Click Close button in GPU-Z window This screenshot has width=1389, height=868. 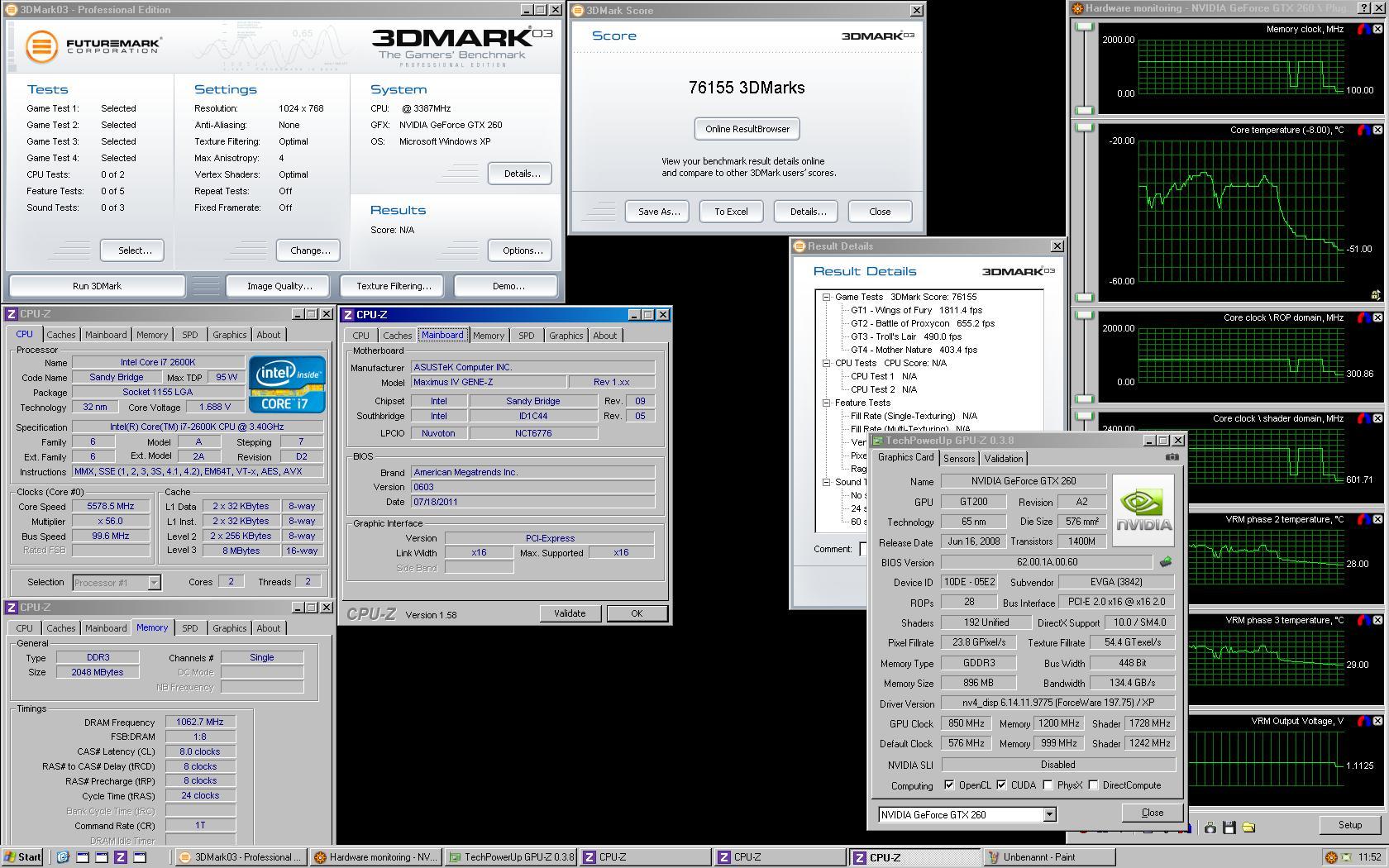1153,813
